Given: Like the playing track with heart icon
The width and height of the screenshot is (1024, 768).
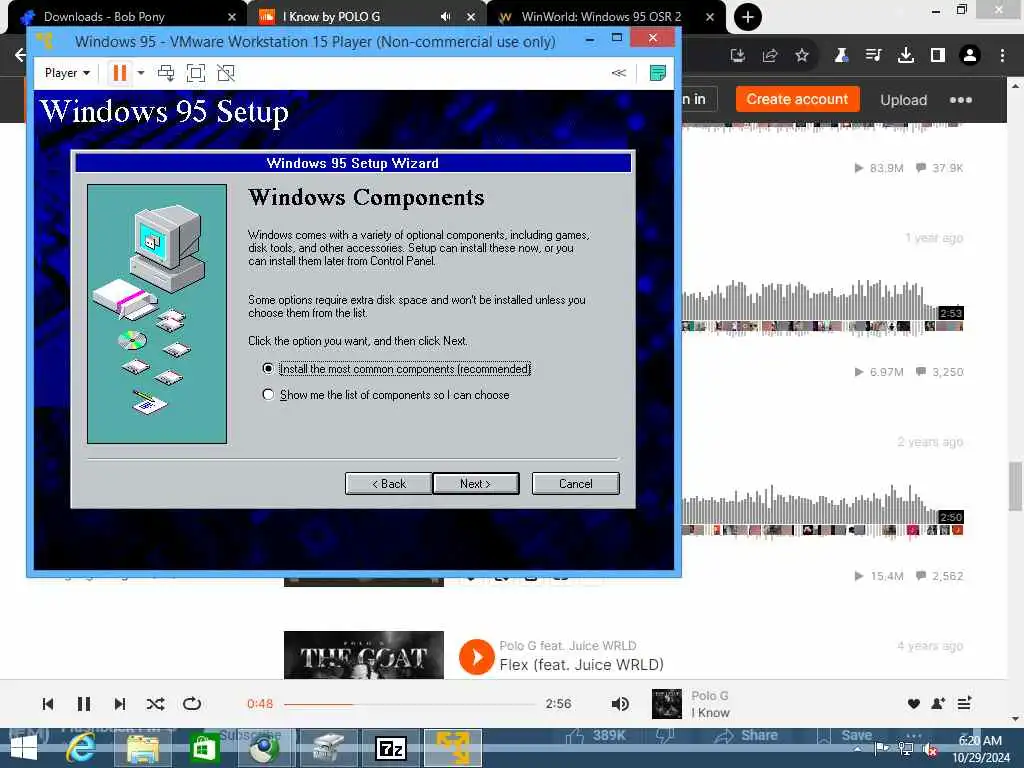Looking at the screenshot, I should pyautogui.click(x=914, y=703).
